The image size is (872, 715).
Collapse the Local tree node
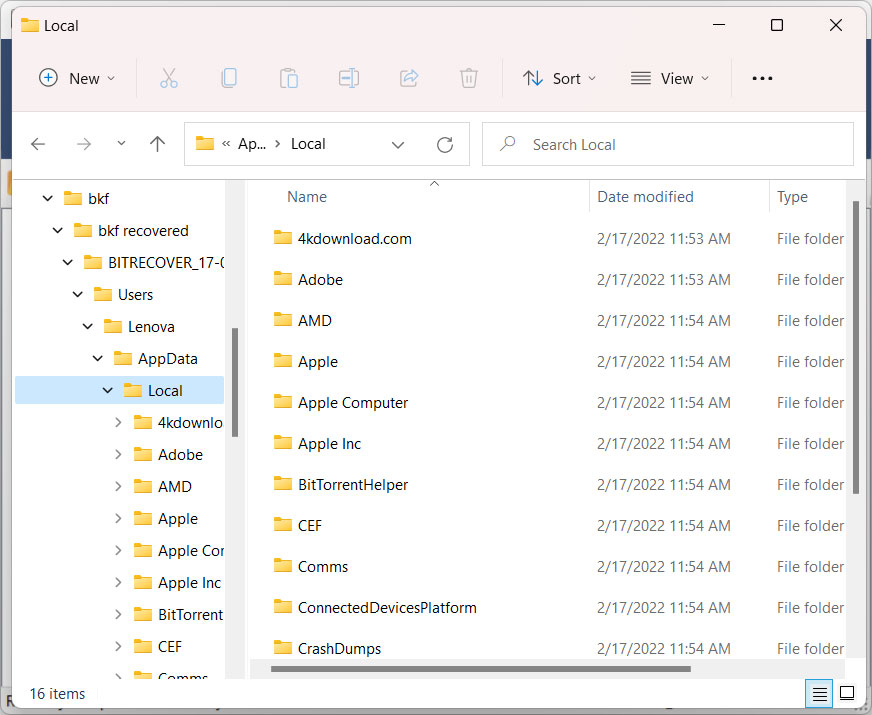(108, 390)
